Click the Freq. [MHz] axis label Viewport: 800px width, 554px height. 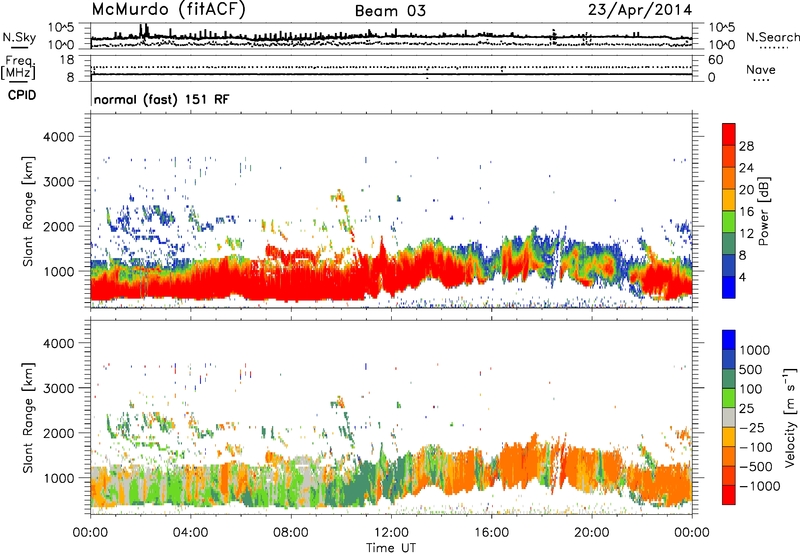click(20, 68)
